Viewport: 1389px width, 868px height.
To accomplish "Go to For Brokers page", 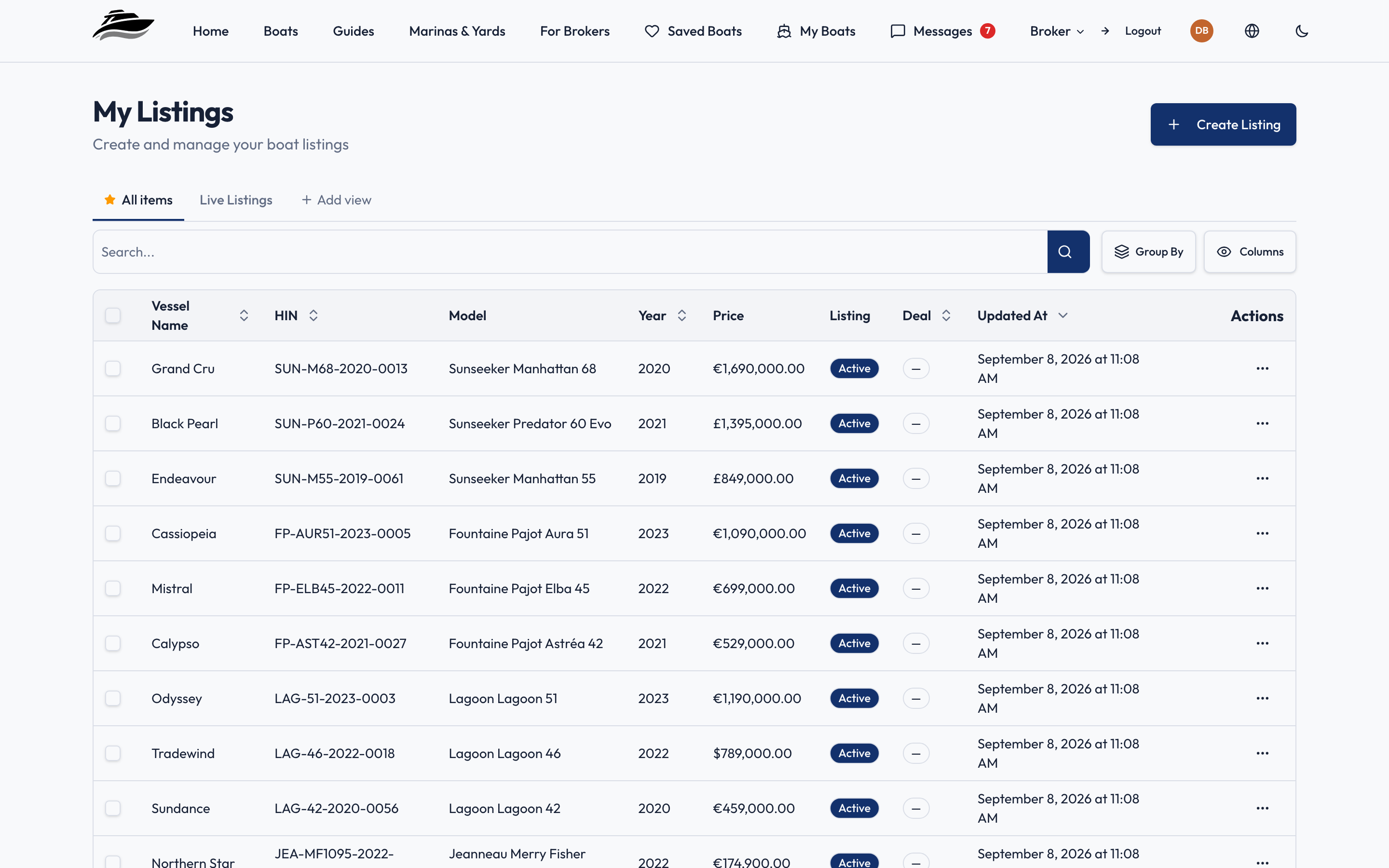I will [x=574, y=31].
